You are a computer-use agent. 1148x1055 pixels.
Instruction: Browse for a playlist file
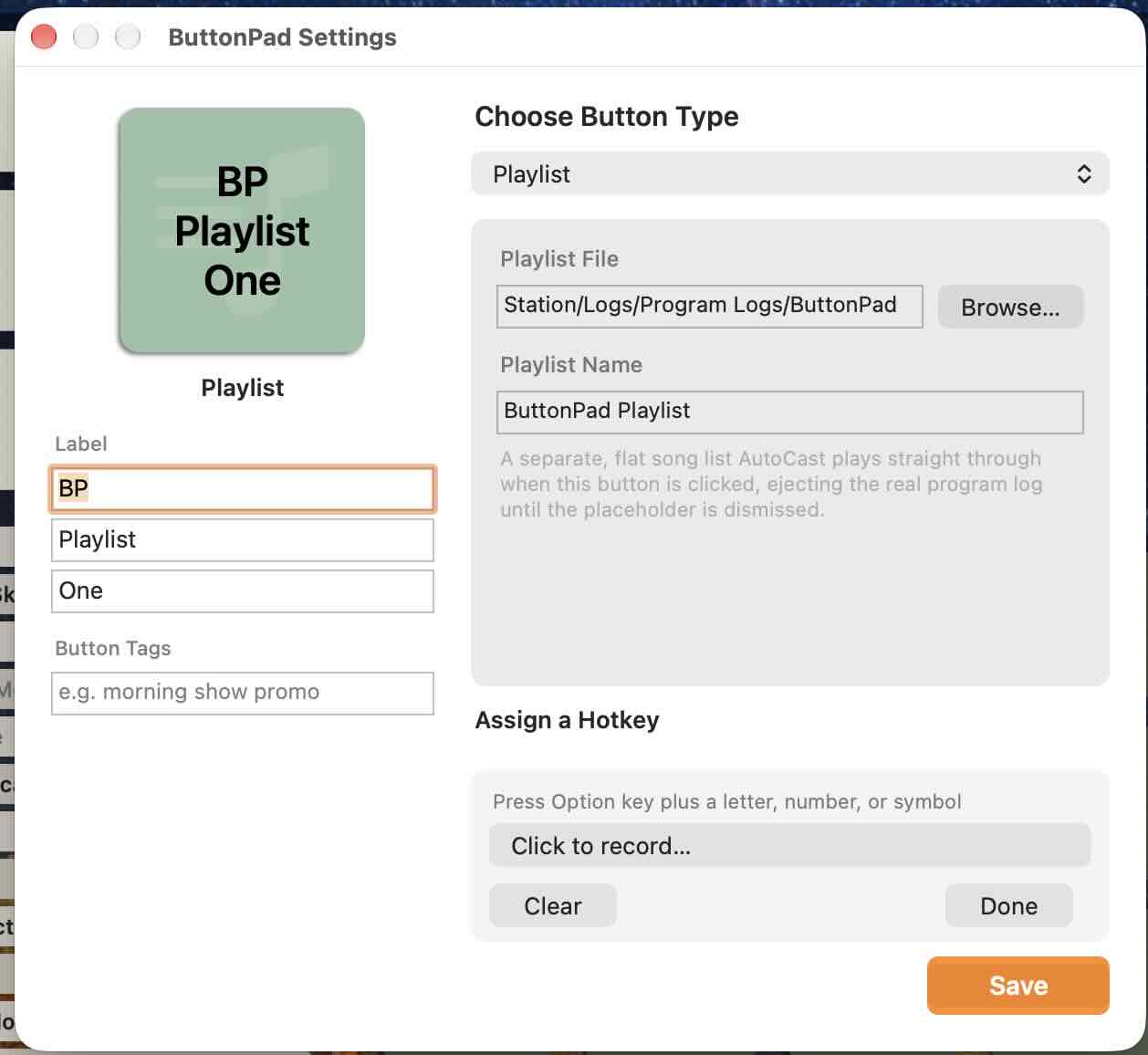coord(1010,307)
